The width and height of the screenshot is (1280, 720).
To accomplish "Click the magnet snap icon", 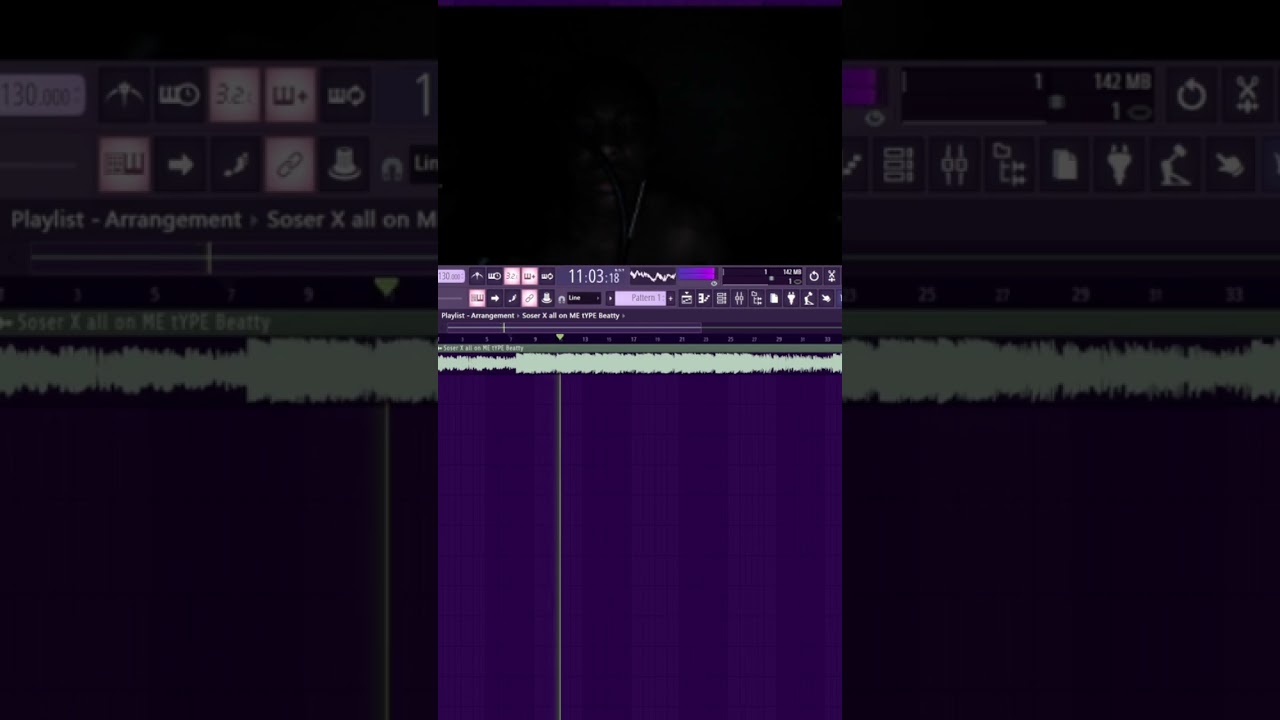I will pyautogui.click(x=562, y=299).
